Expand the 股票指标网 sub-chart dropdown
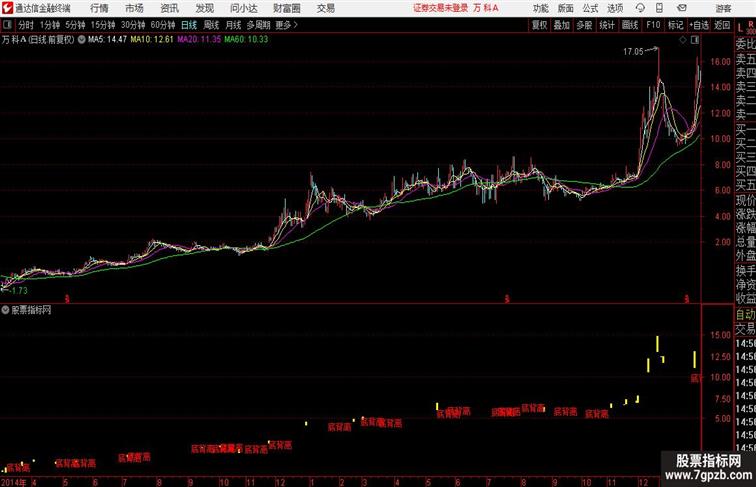756x487 pixels. tap(5, 310)
